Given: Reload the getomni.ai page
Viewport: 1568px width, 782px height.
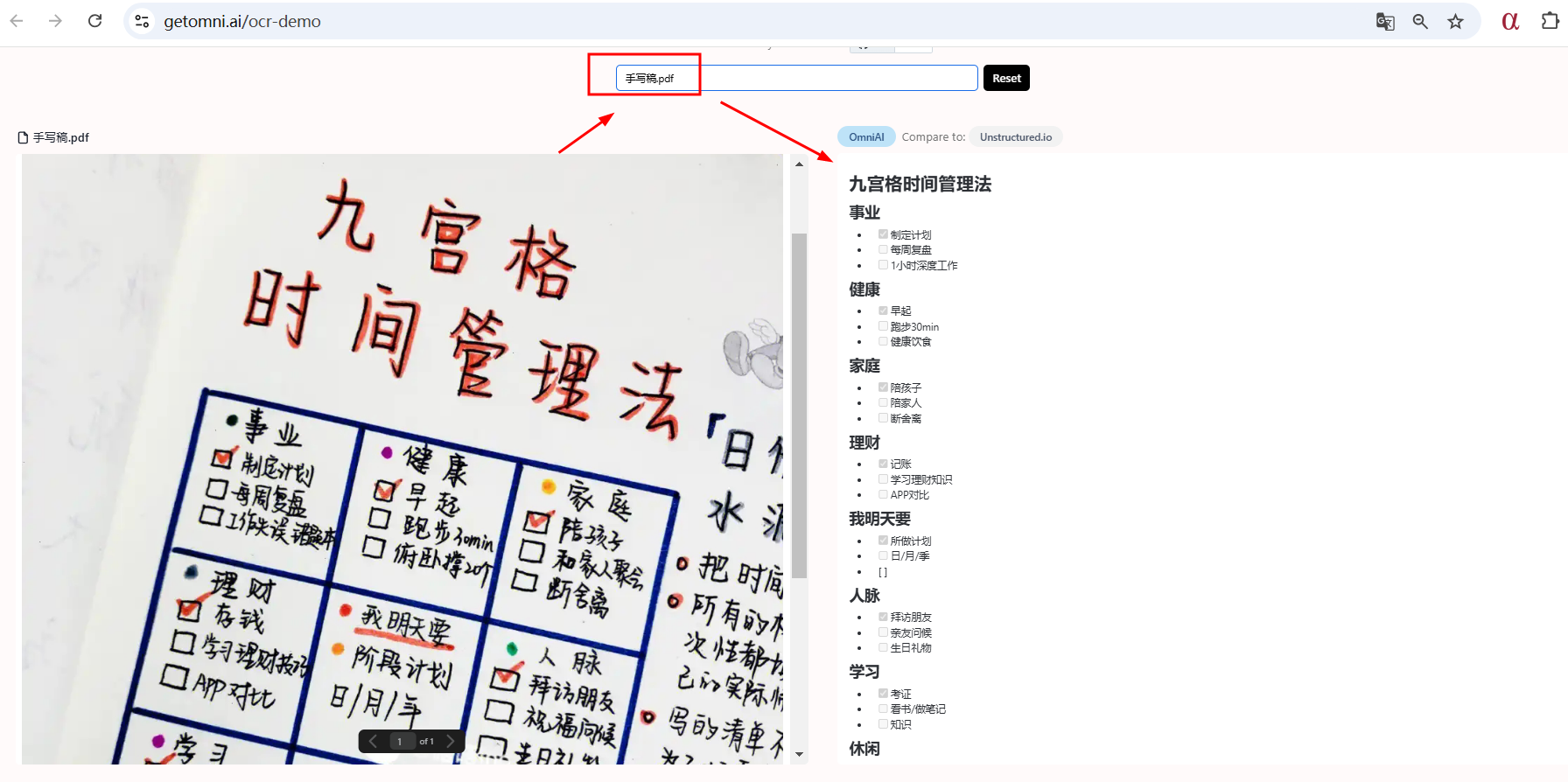Looking at the screenshot, I should (95, 21).
